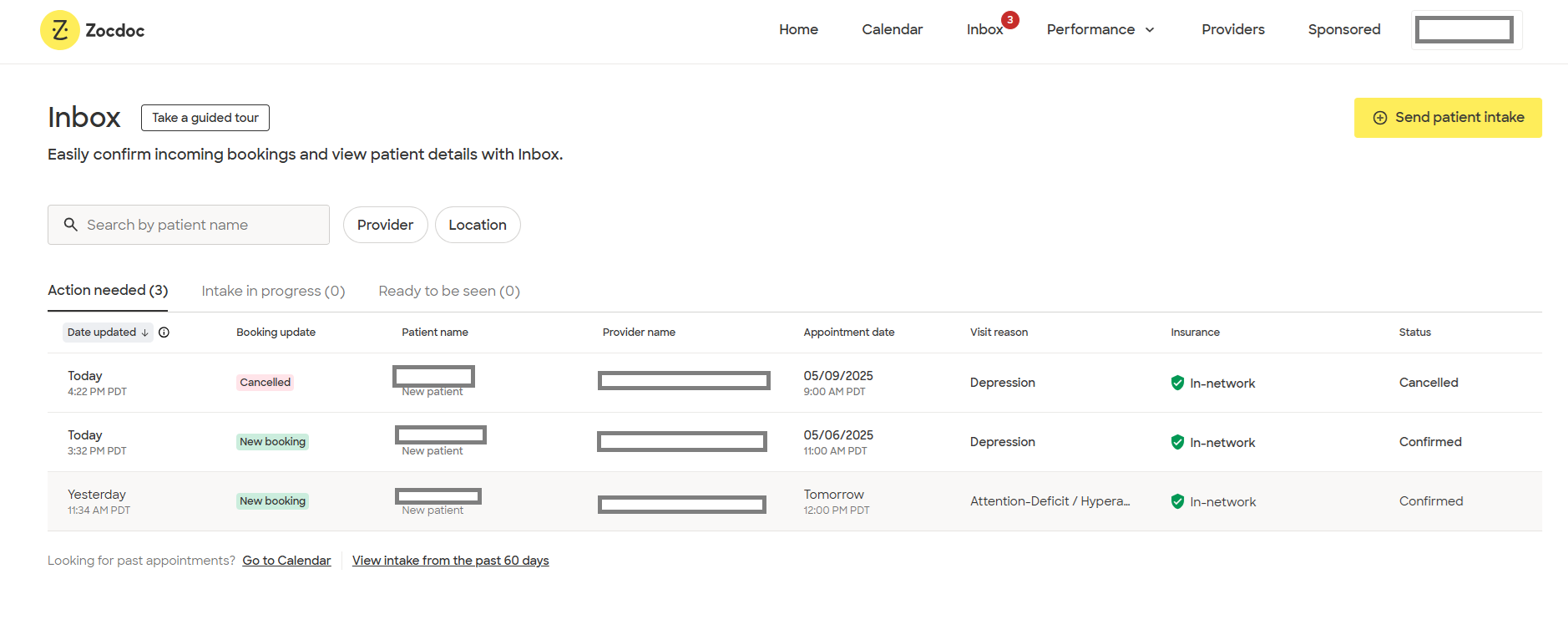1568x640 pixels.
Task: Switch to Ready to be seen tab
Action: (449, 291)
